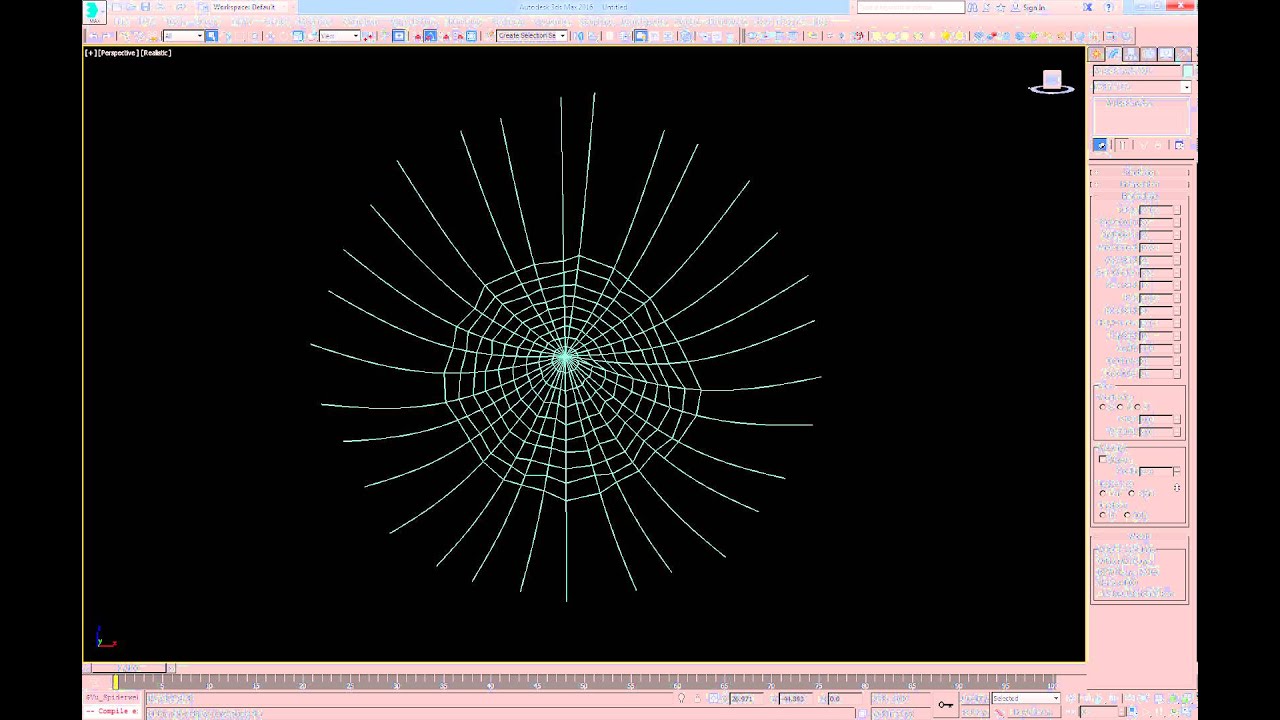The width and height of the screenshot is (1280, 720).
Task: Click the Y coordinate field in status bar
Action: tap(796, 698)
